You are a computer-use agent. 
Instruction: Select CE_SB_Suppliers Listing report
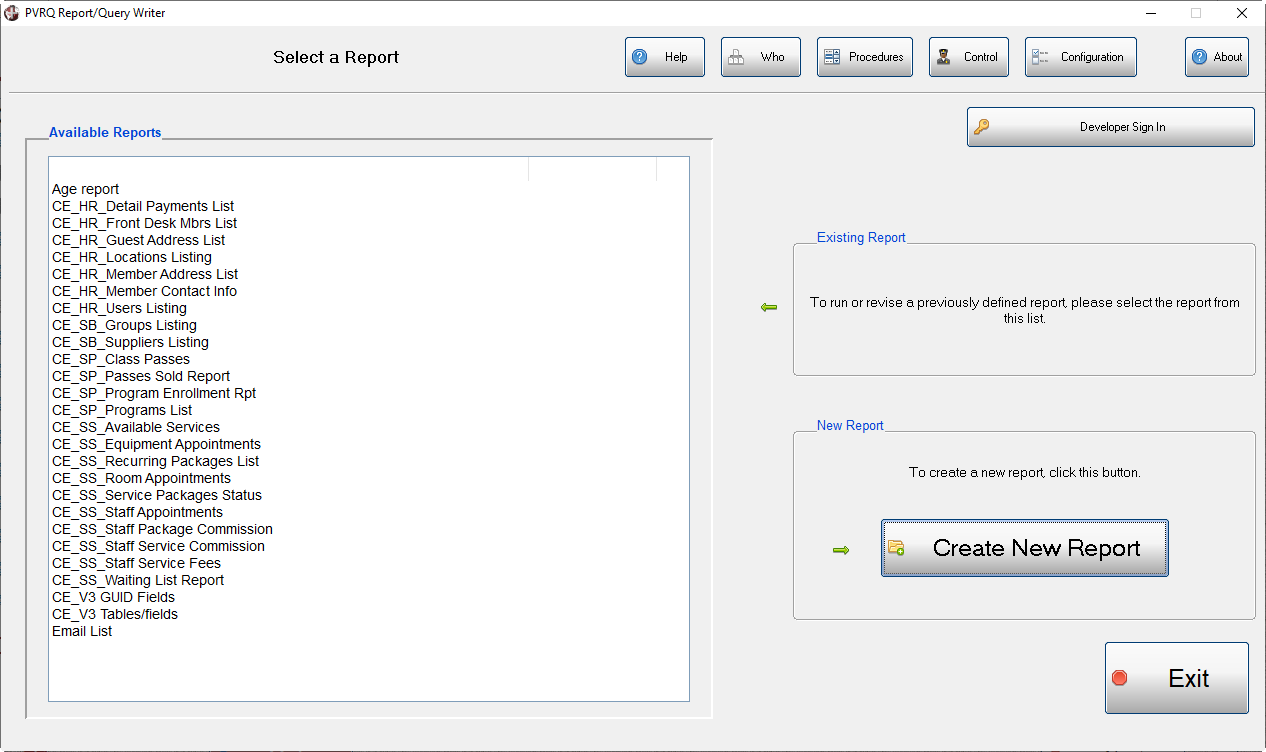click(130, 342)
